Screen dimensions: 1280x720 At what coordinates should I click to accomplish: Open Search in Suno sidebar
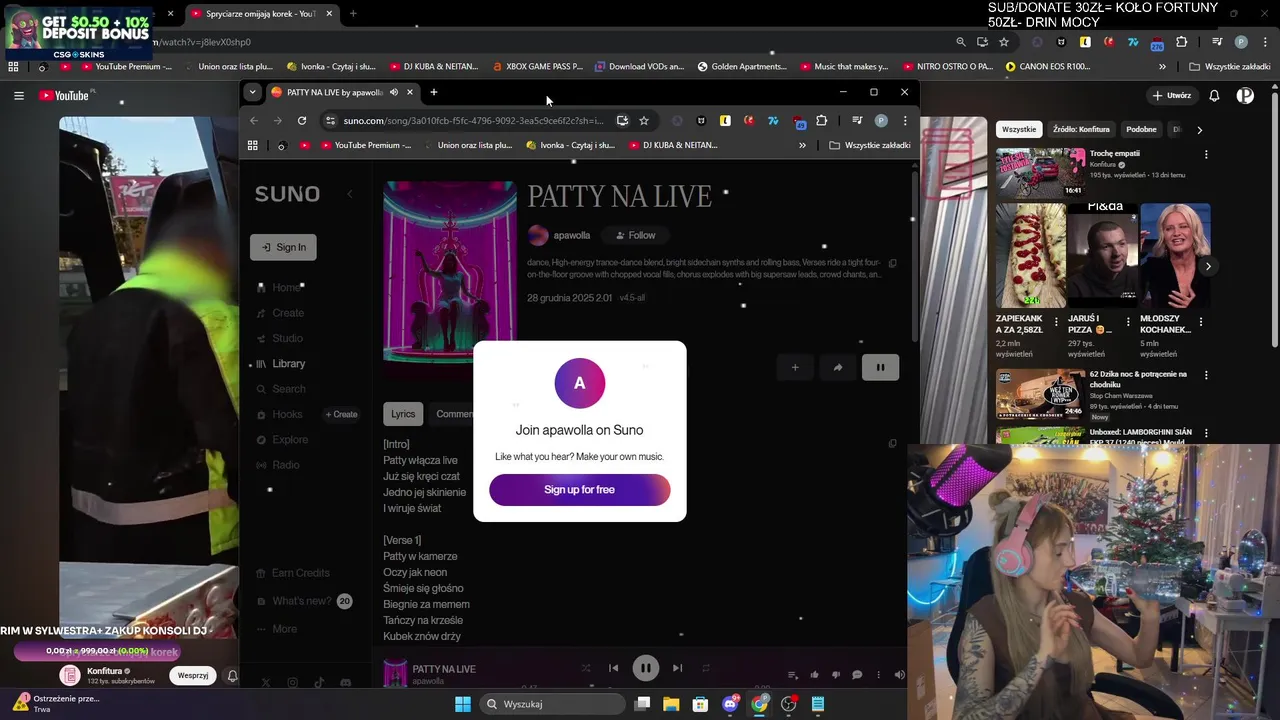[x=281, y=389]
